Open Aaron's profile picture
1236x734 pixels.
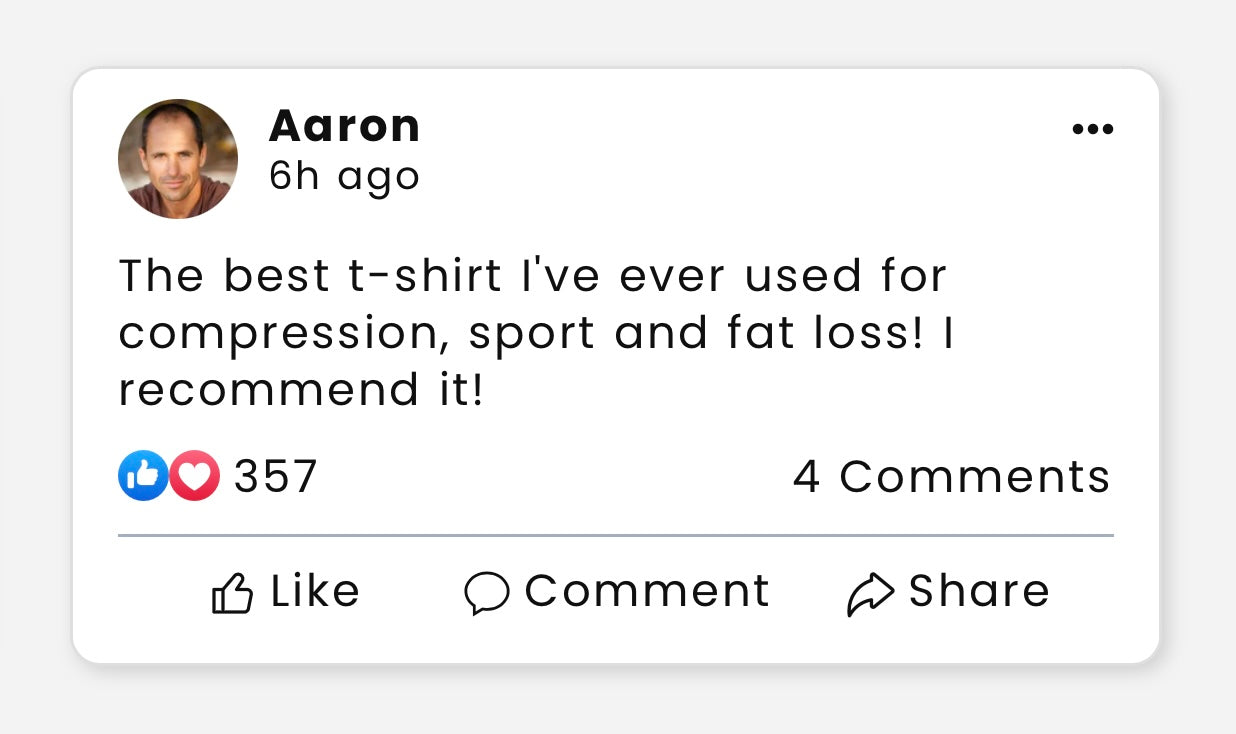178,159
